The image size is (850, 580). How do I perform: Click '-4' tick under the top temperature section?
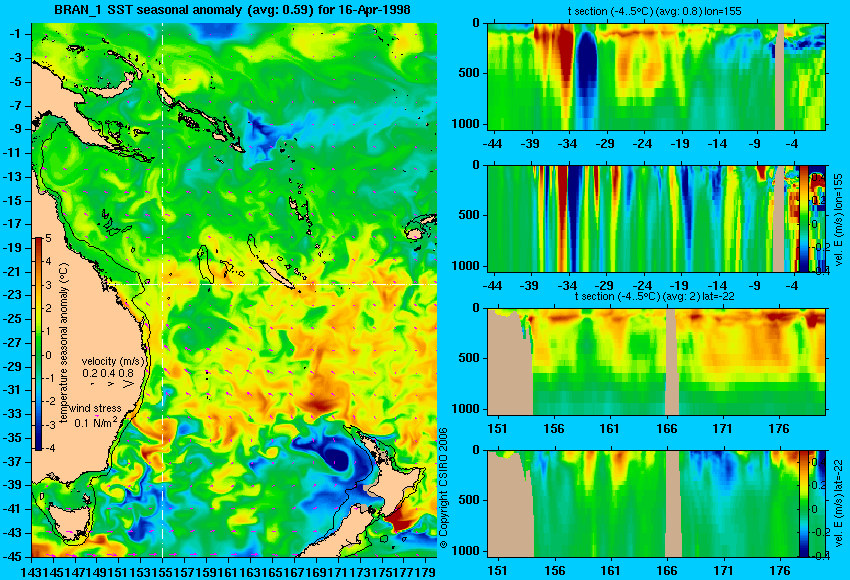[791, 144]
